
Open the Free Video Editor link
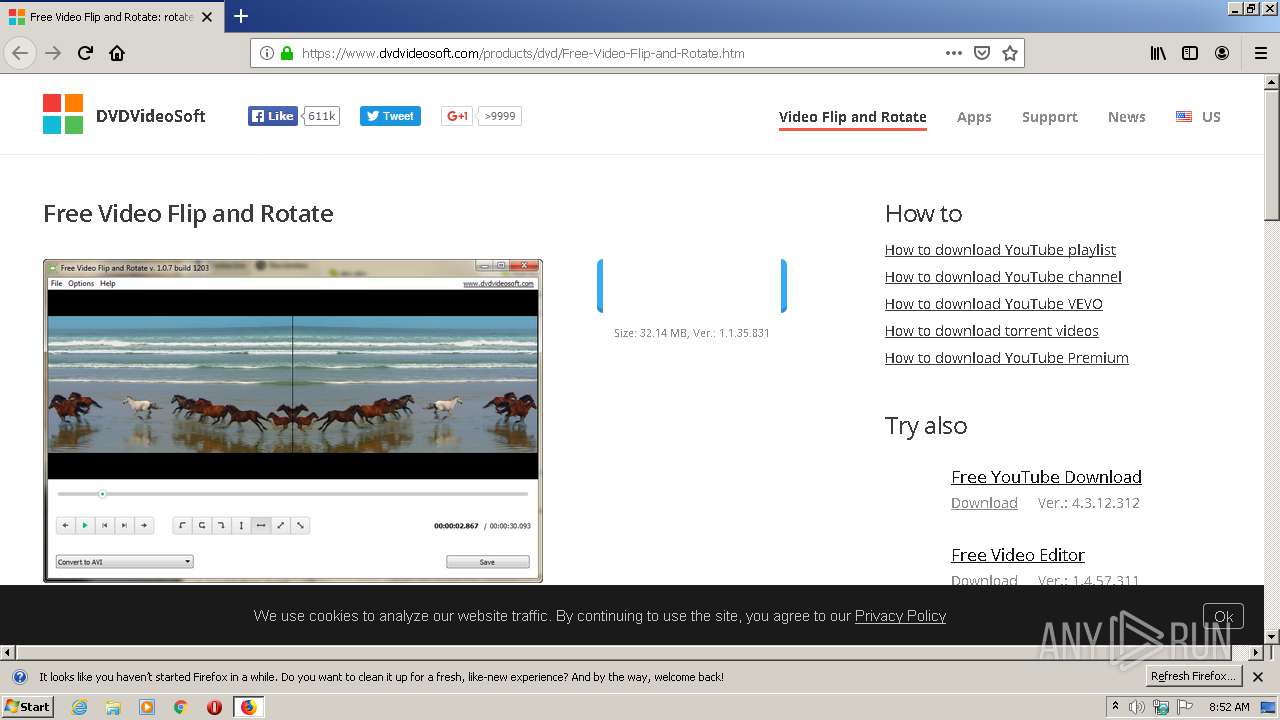[x=1018, y=555]
